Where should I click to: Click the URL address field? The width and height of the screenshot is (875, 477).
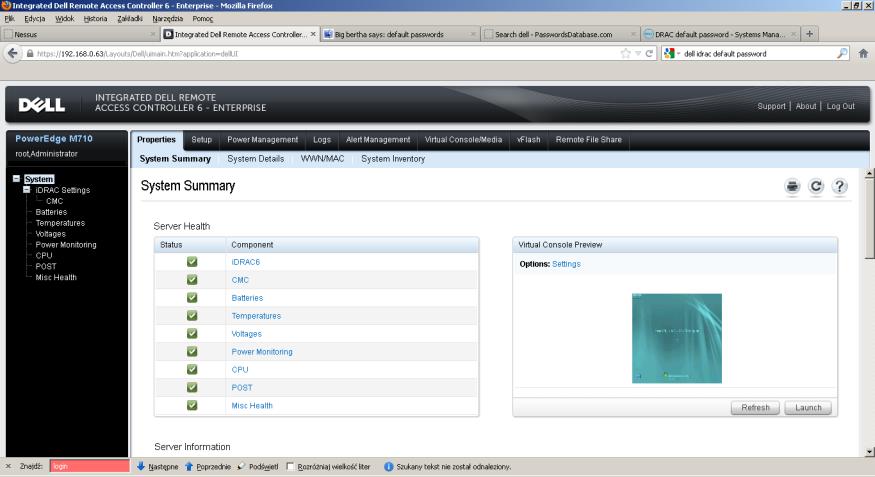pyautogui.click(x=326, y=54)
